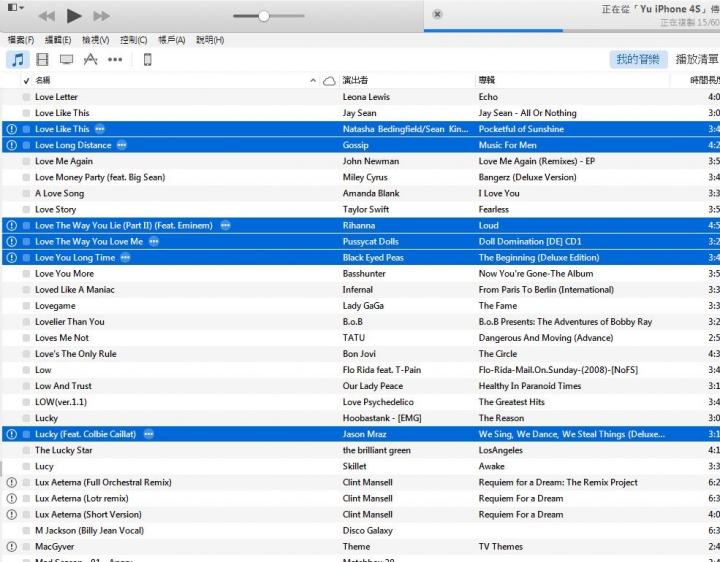Open options ellipsis for Love The Way You Lie
Image resolution: width=720 pixels, height=562 pixels.
point(225,225)
